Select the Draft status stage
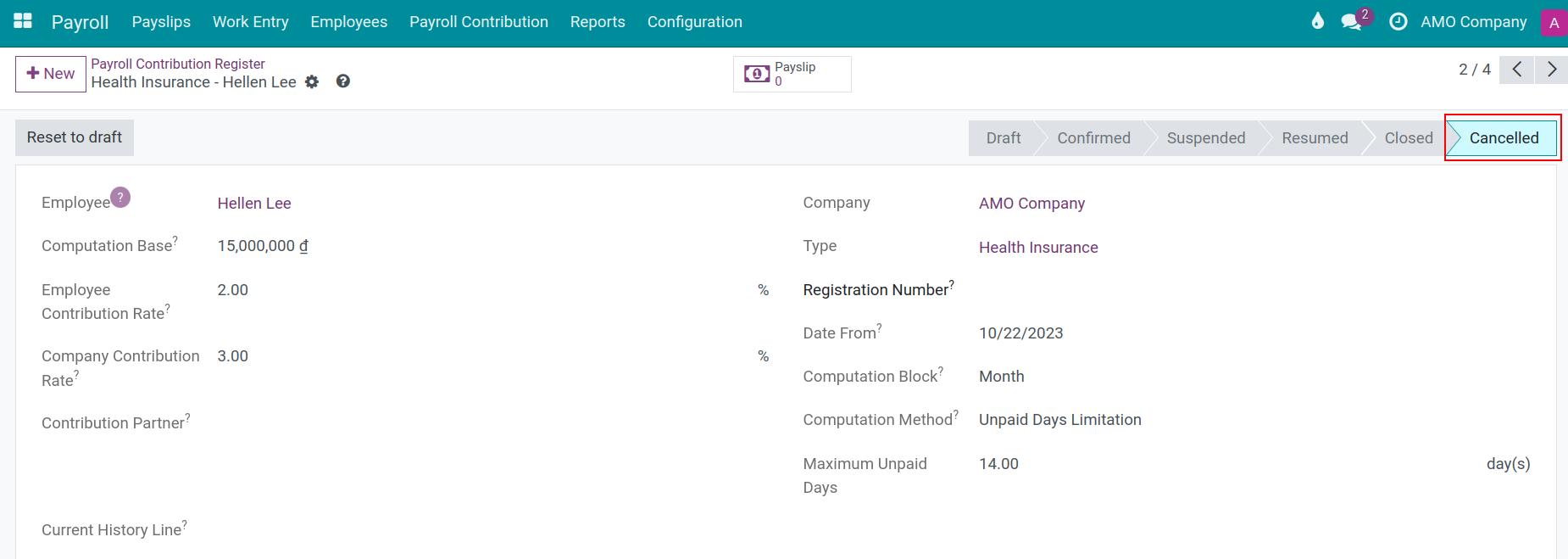Viewport: 1568px width, 559px height. pos(1004,138)
